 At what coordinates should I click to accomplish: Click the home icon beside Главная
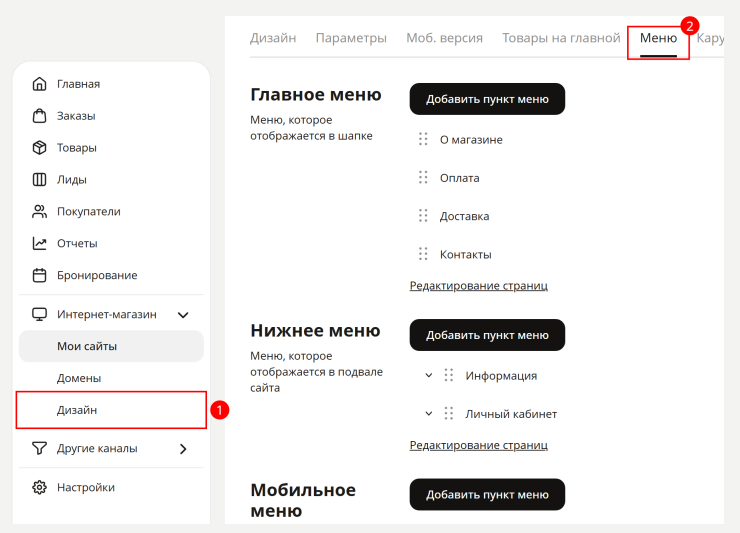(x=39, y=84)
